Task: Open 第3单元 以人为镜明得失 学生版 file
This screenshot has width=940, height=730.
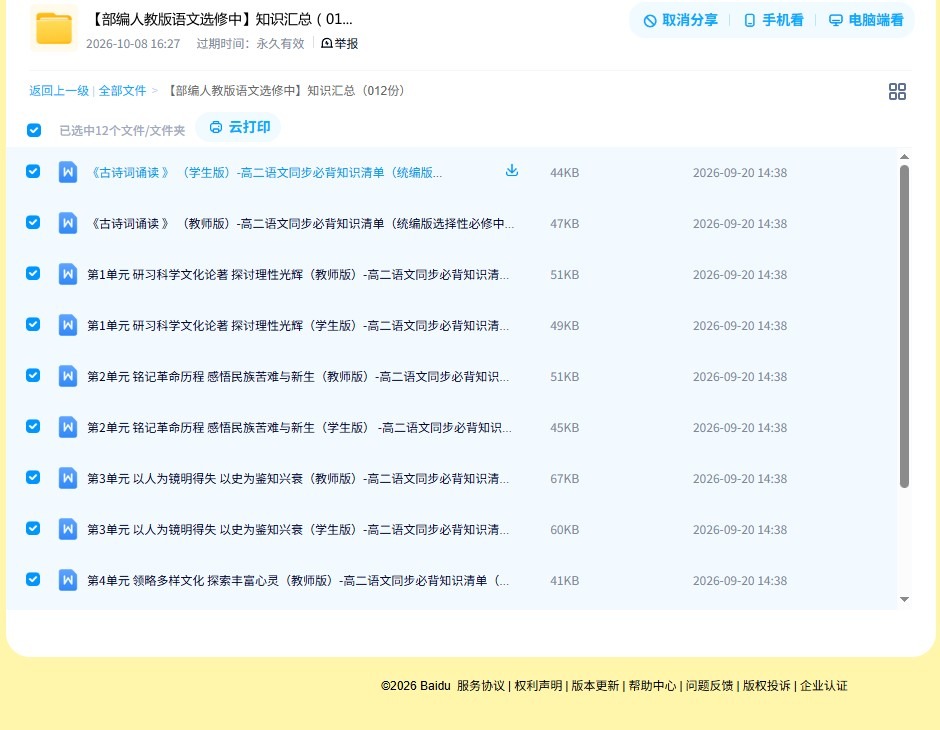Action: tap(298, 529)
